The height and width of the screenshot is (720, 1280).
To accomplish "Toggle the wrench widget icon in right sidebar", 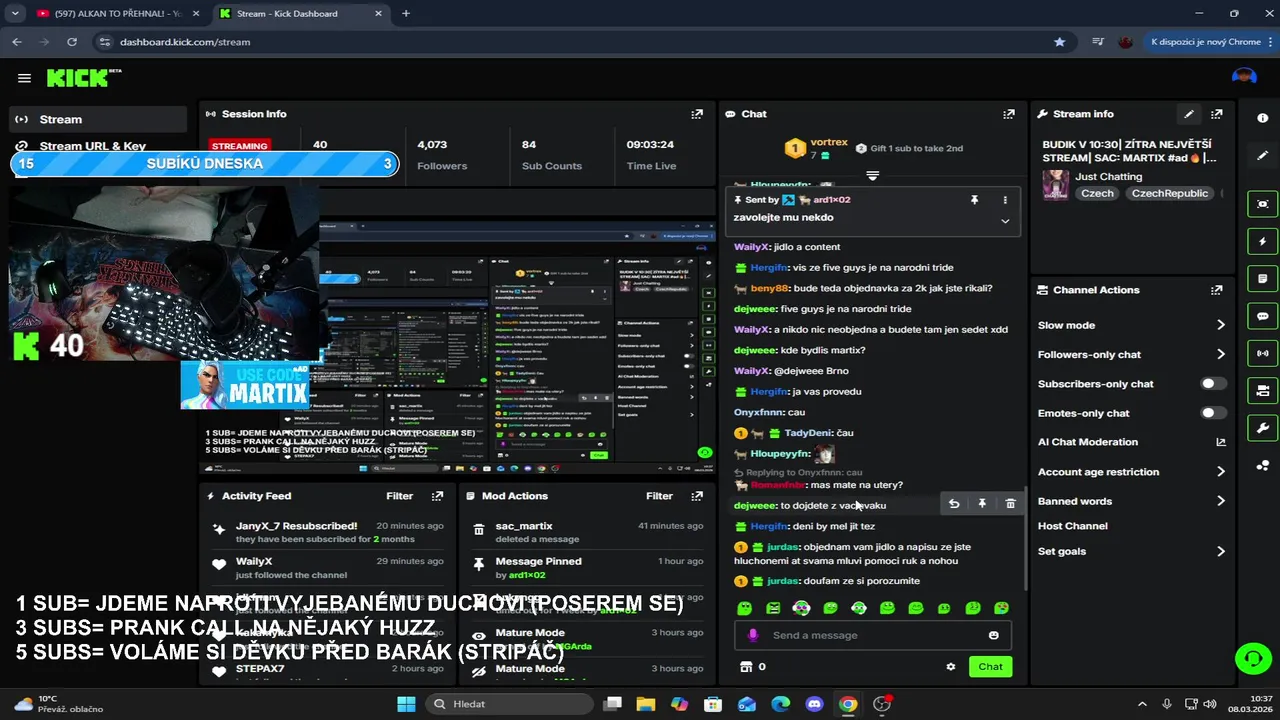I will click(x=1262, y=428).
